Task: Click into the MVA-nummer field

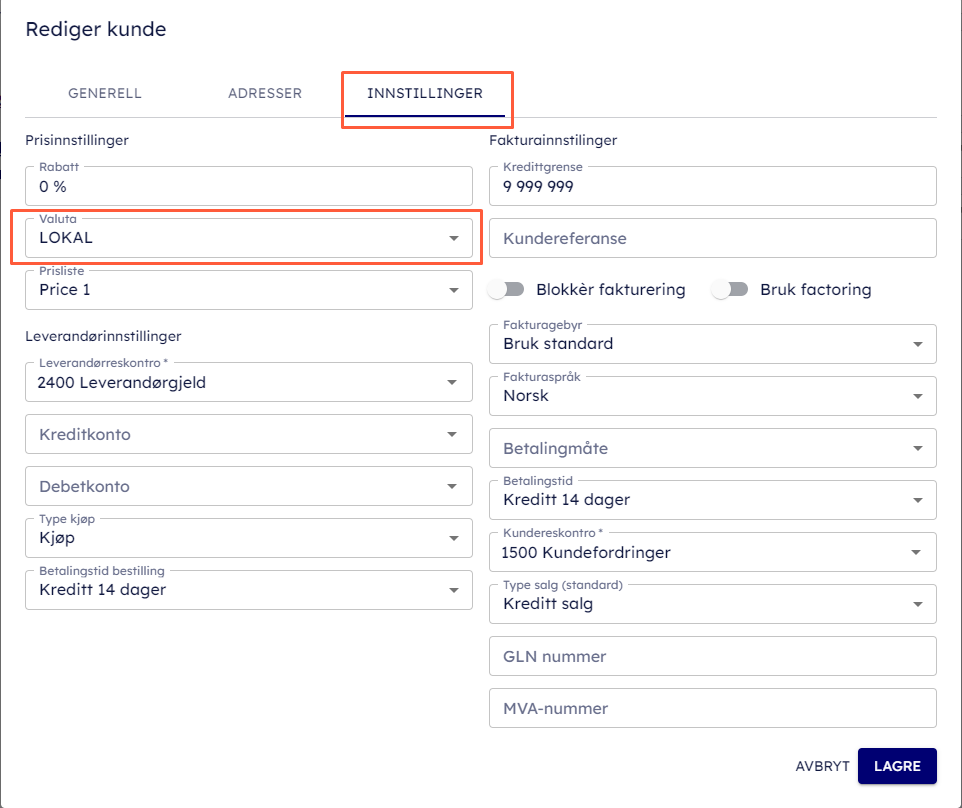Action: tap(712, 708)
